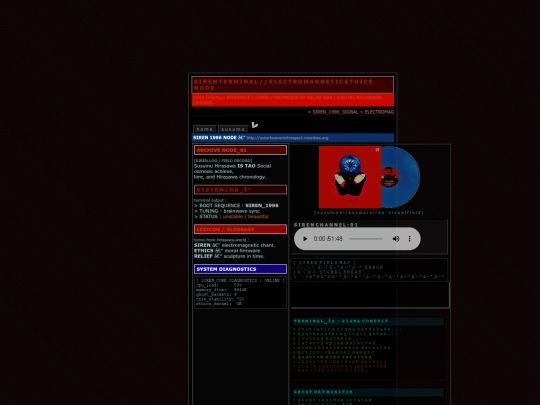Image resolution: width=540 pixels, height=405 pixels.
Task: Click the TERMINAL SIGMA CONDUIT header
Action: 368,321
